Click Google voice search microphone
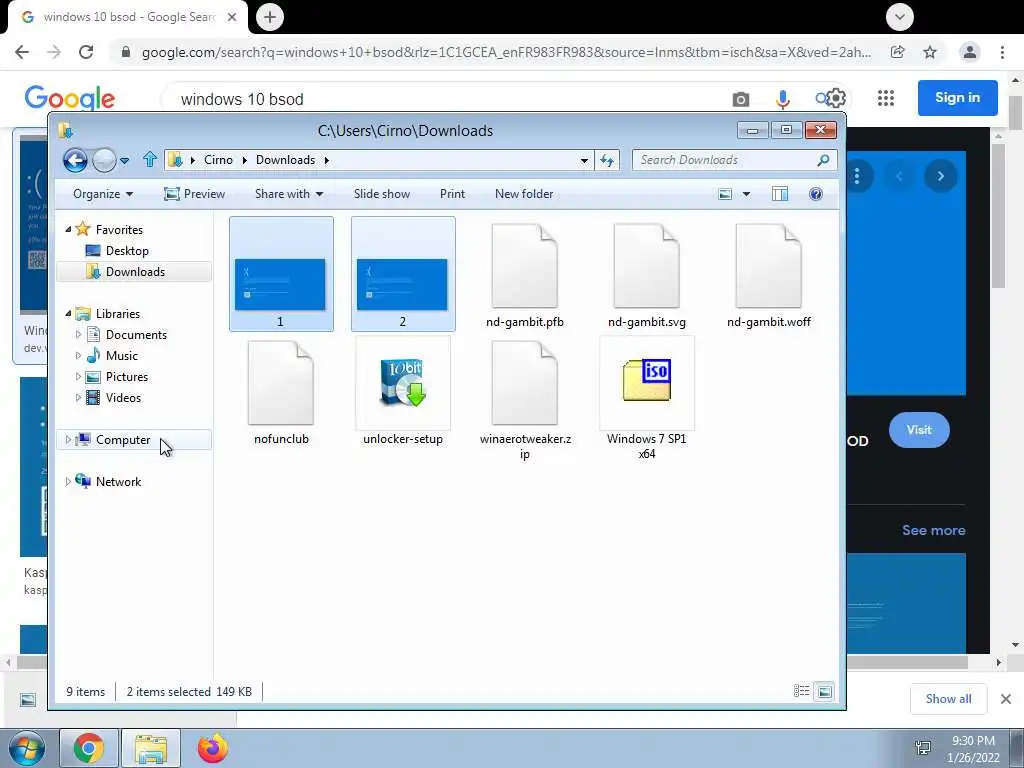The image size is (1024, 768). (x=782, y=99)
